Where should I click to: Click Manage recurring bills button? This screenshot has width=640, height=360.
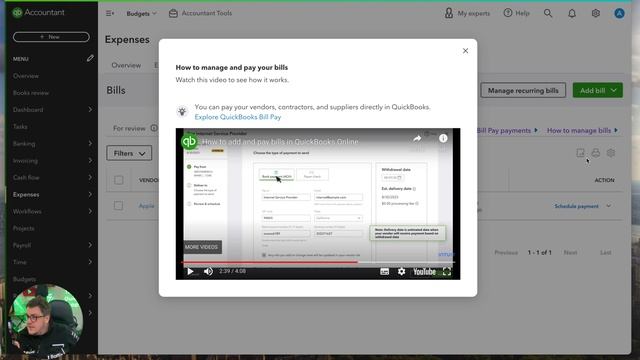click(x=523, y=90)
